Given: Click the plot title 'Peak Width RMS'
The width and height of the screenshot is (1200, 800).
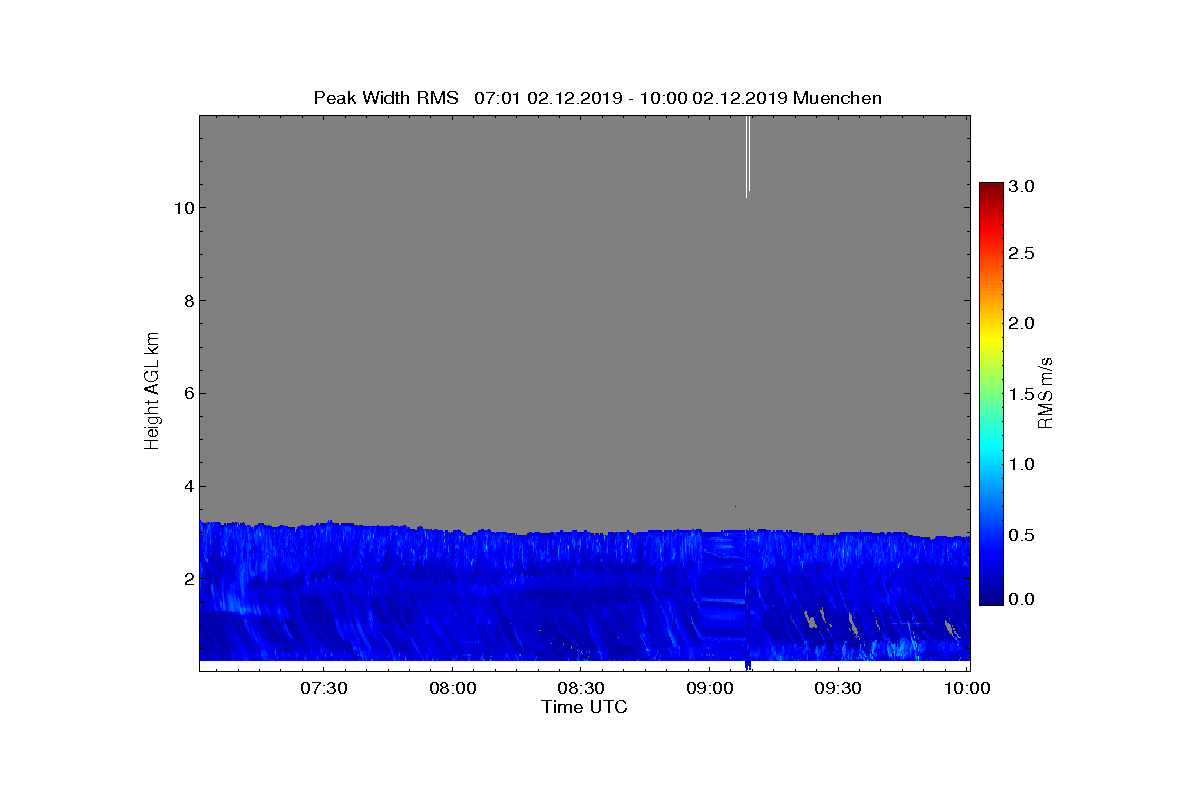Looking at the screenshot, I should (x=386, y=98).
